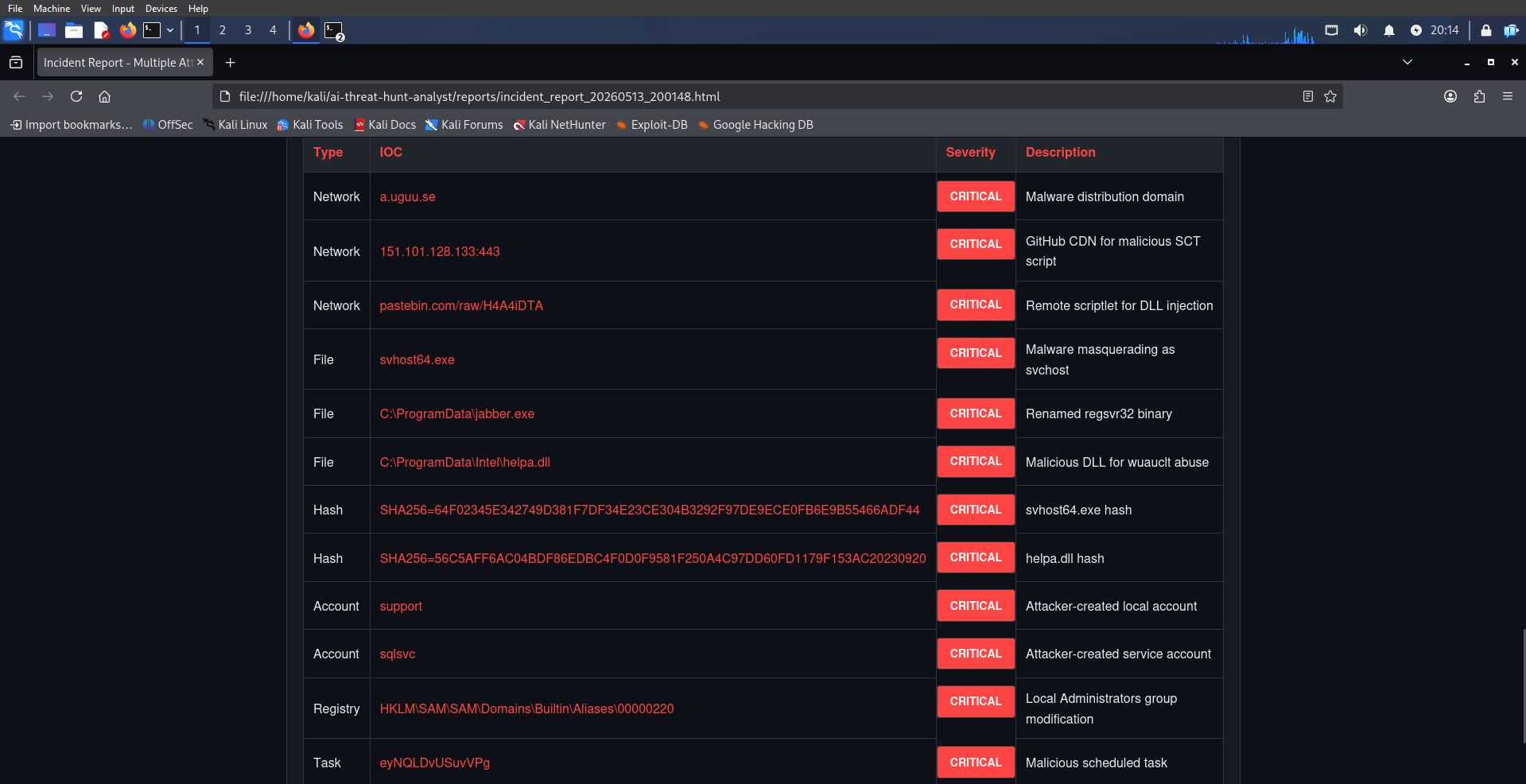1526x784 pixels.
Task: Open the Devices menu
Action: click(x=161, y=8)
